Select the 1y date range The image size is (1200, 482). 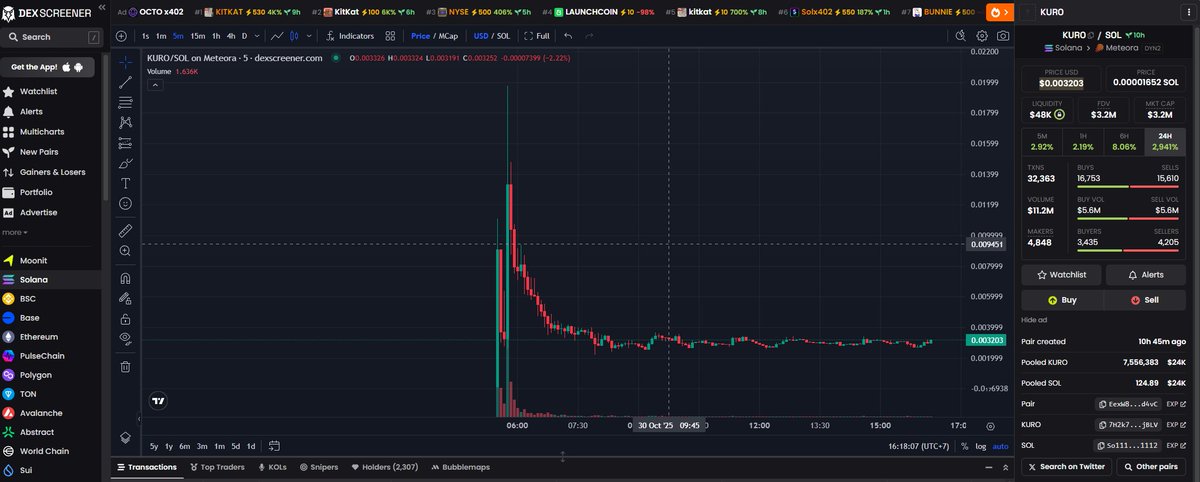click(169, 446)
